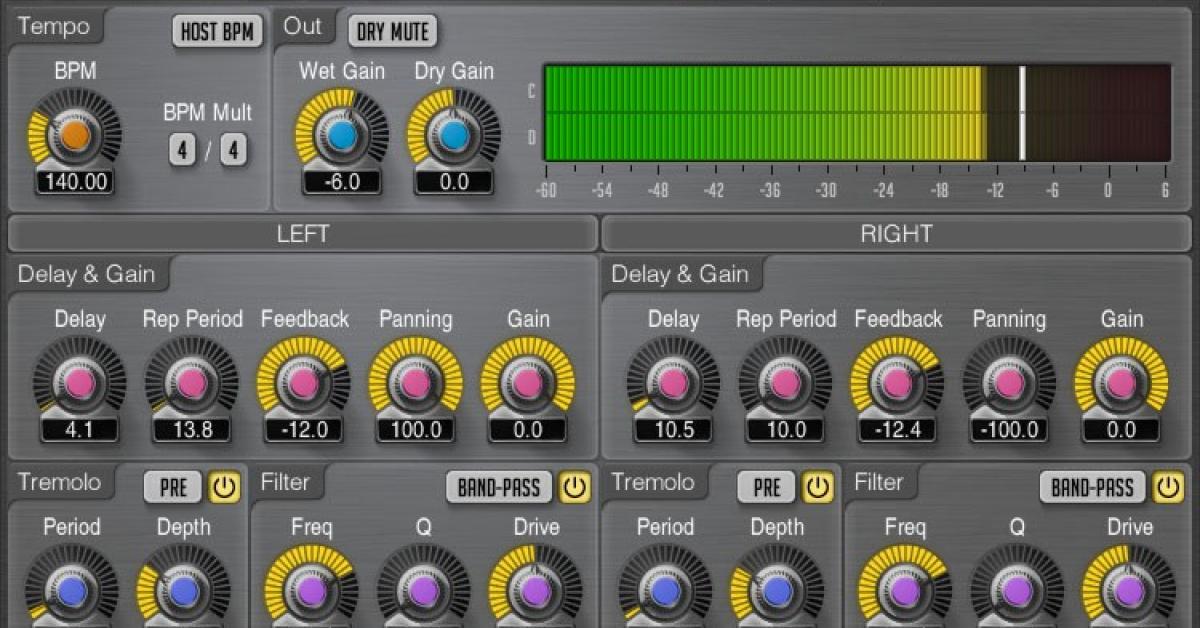This screenshot has width=1200, height=628.
Task: Click the HOST BPM button
Action: click(217, 31)
